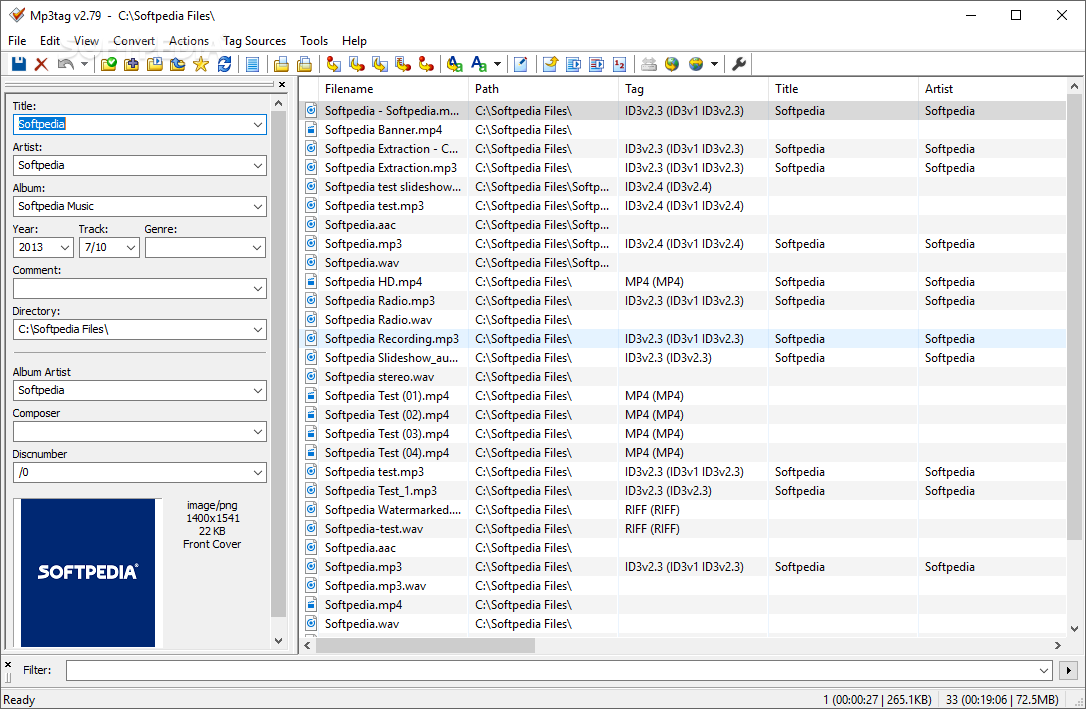Click the horizontal scrollbar of file list

coord(425,645)
